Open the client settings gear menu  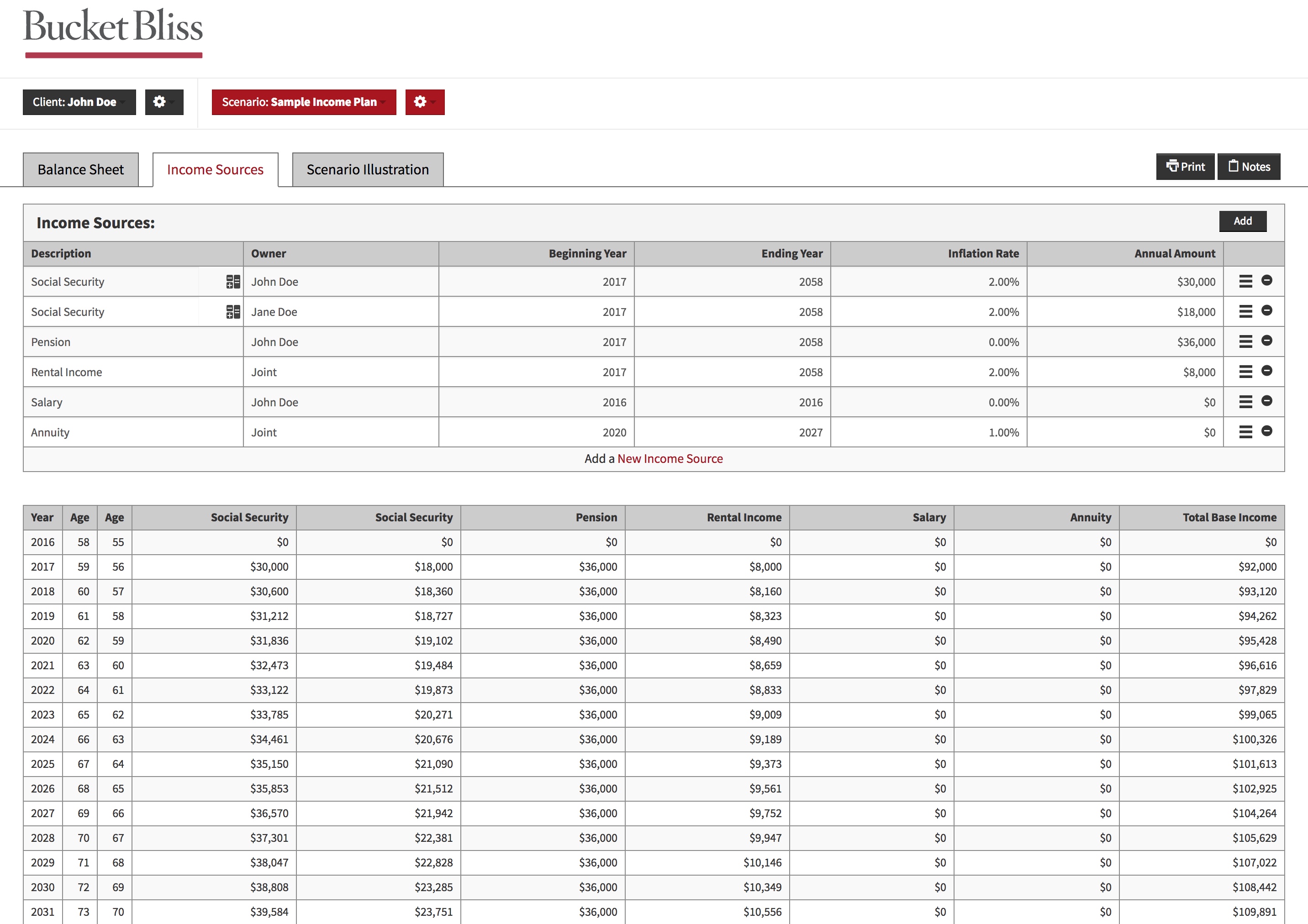click(x=163, y=102)
